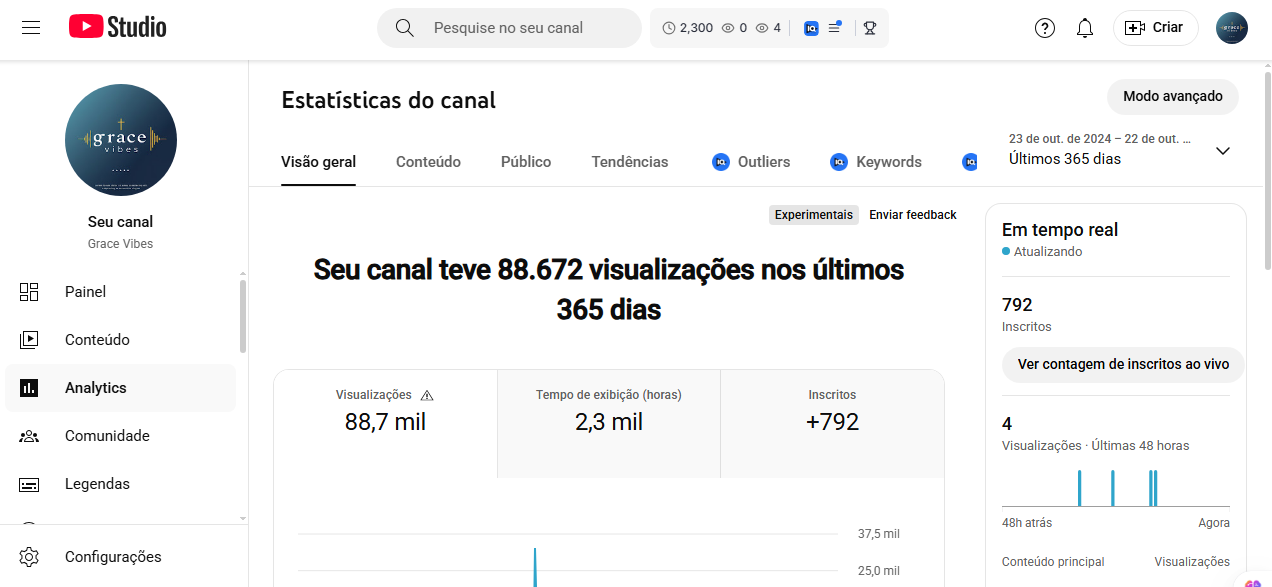Select the Inscritos +792 metric card
Image resolution: width=1272 pixels, height=587 pixels.
832,424
